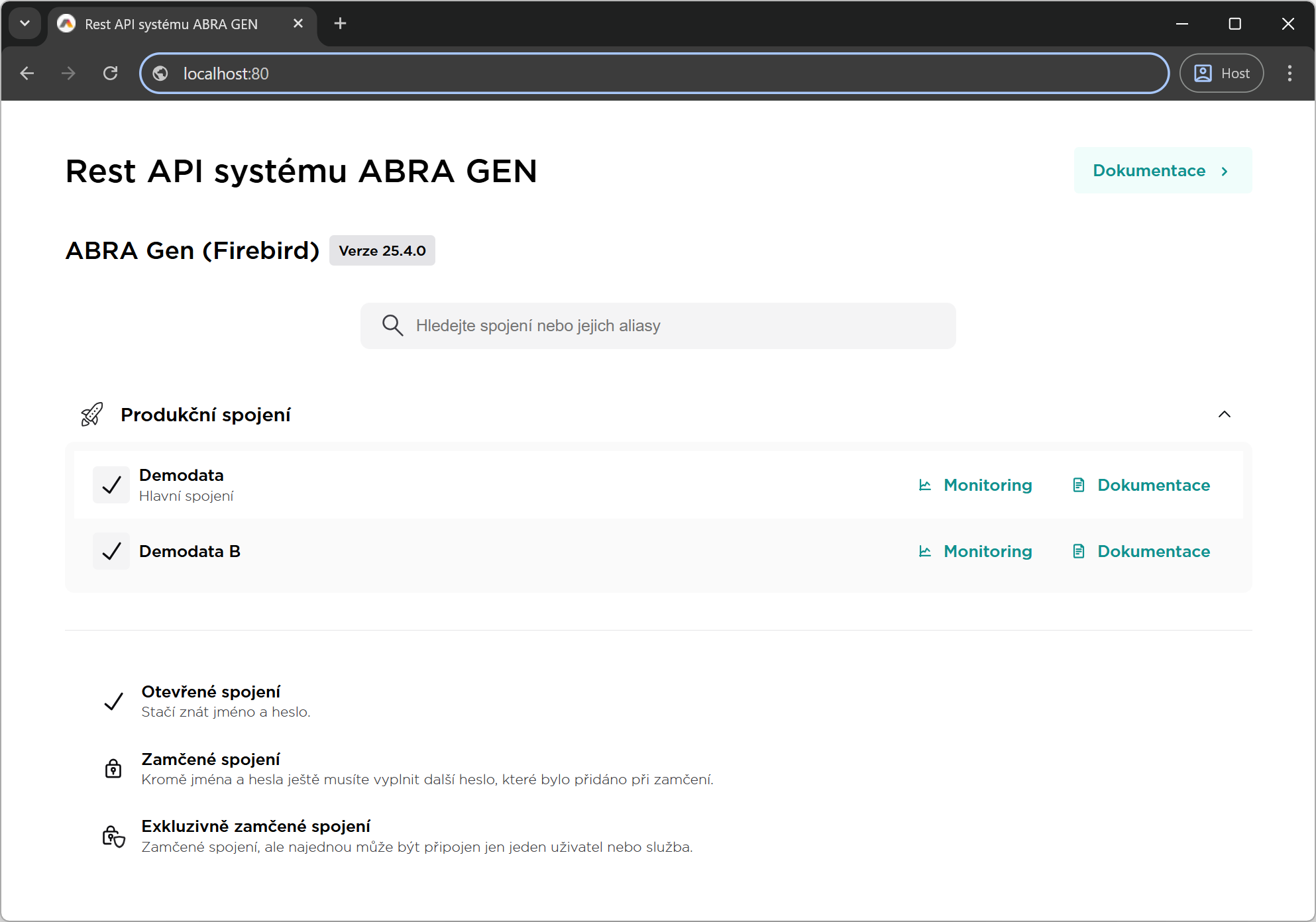Click the lock icon for Zamčené spojení
The image size is (1316, 922).
(113, 768)
